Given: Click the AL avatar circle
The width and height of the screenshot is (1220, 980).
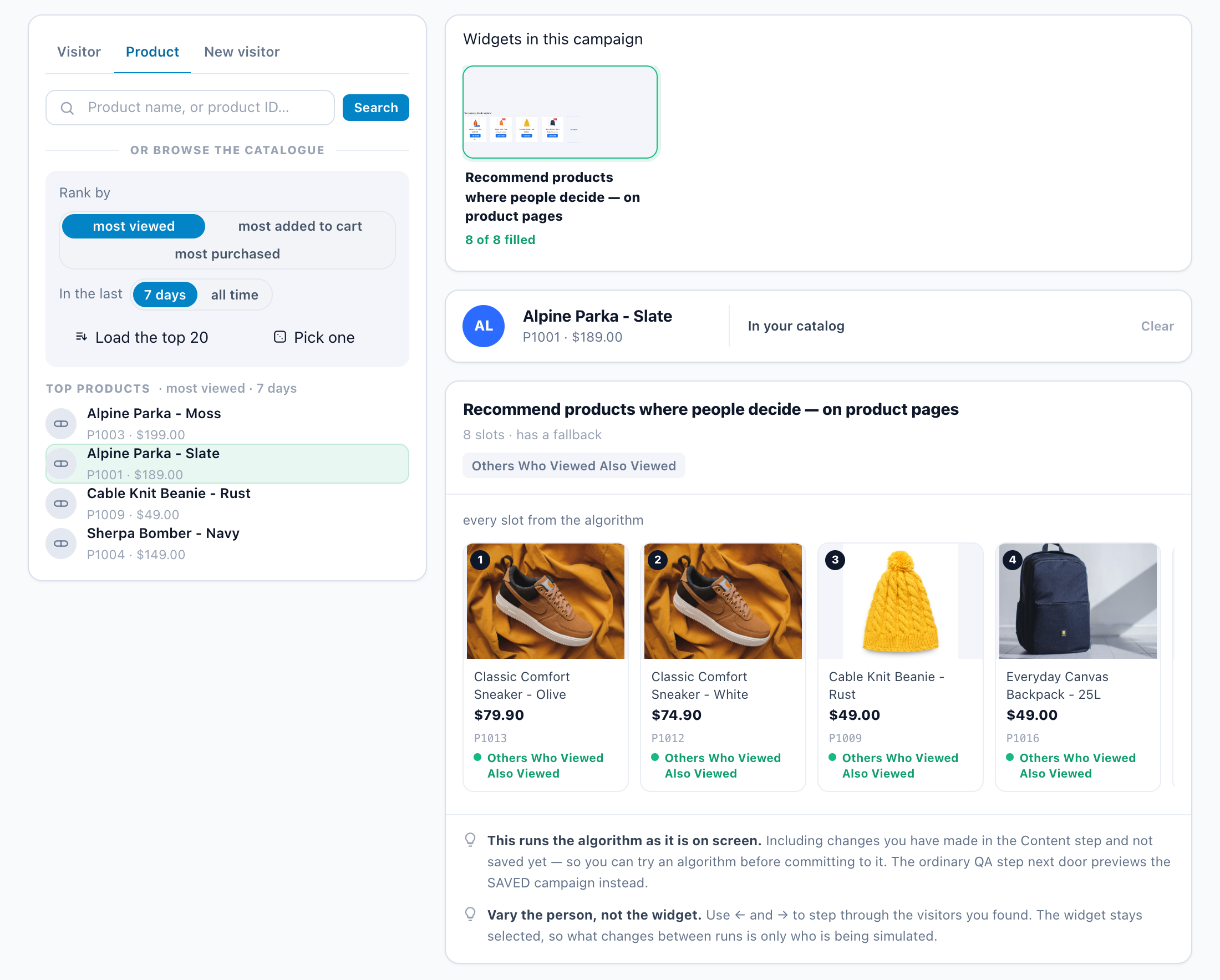Looking at the screenshot, I should pyautogui.click(x=484, y=326).
